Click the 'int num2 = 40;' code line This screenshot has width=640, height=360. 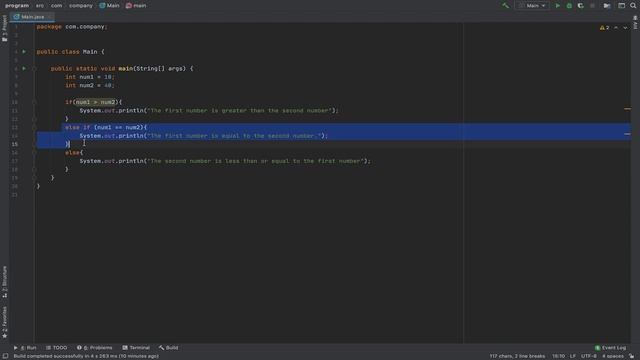coord(90,85)
